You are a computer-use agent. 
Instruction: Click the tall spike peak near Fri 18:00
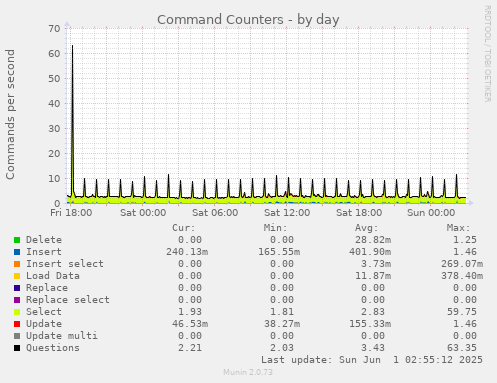coord(72,46)
